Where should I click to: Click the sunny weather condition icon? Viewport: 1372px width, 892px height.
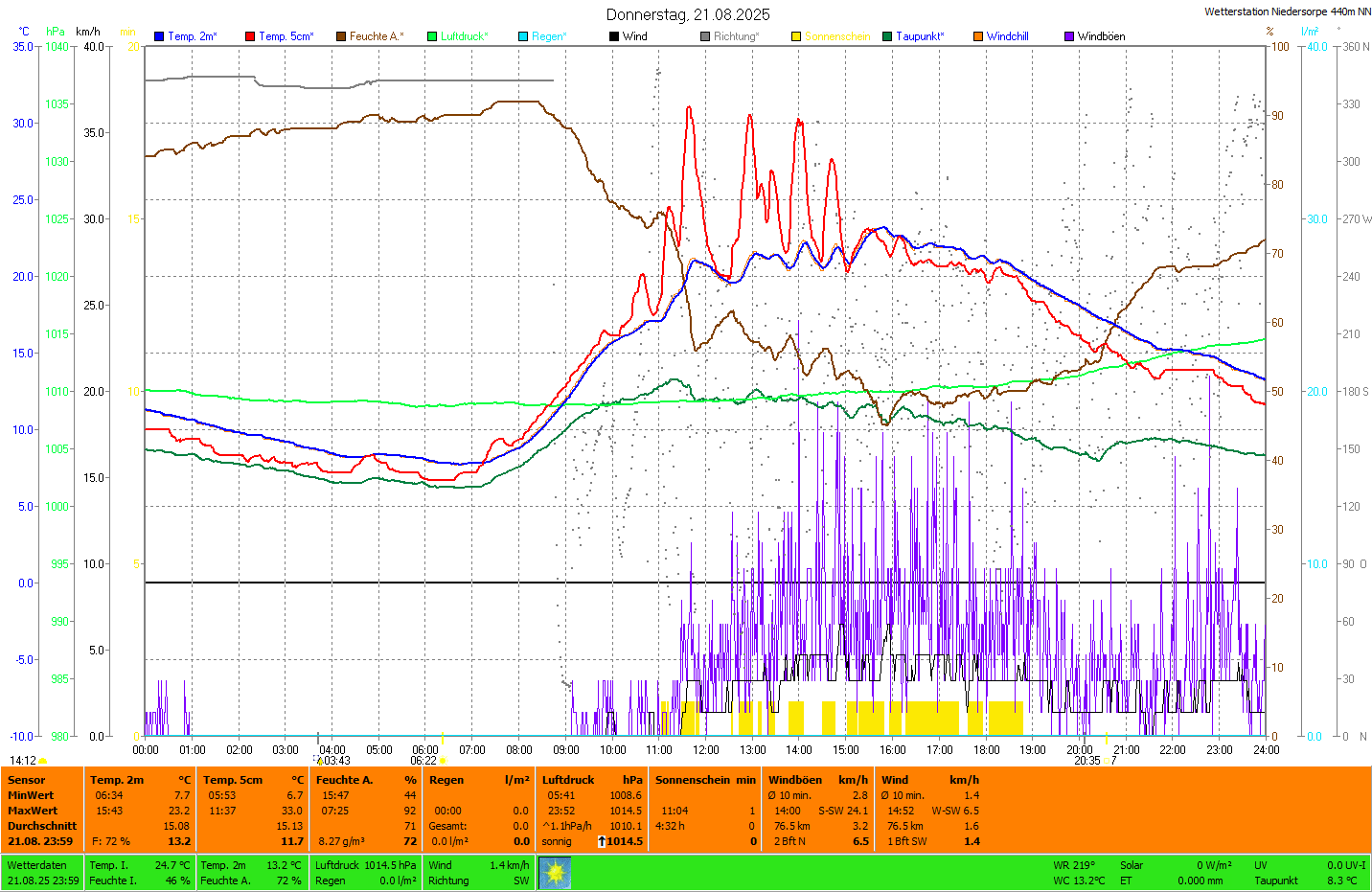[555, 873]
